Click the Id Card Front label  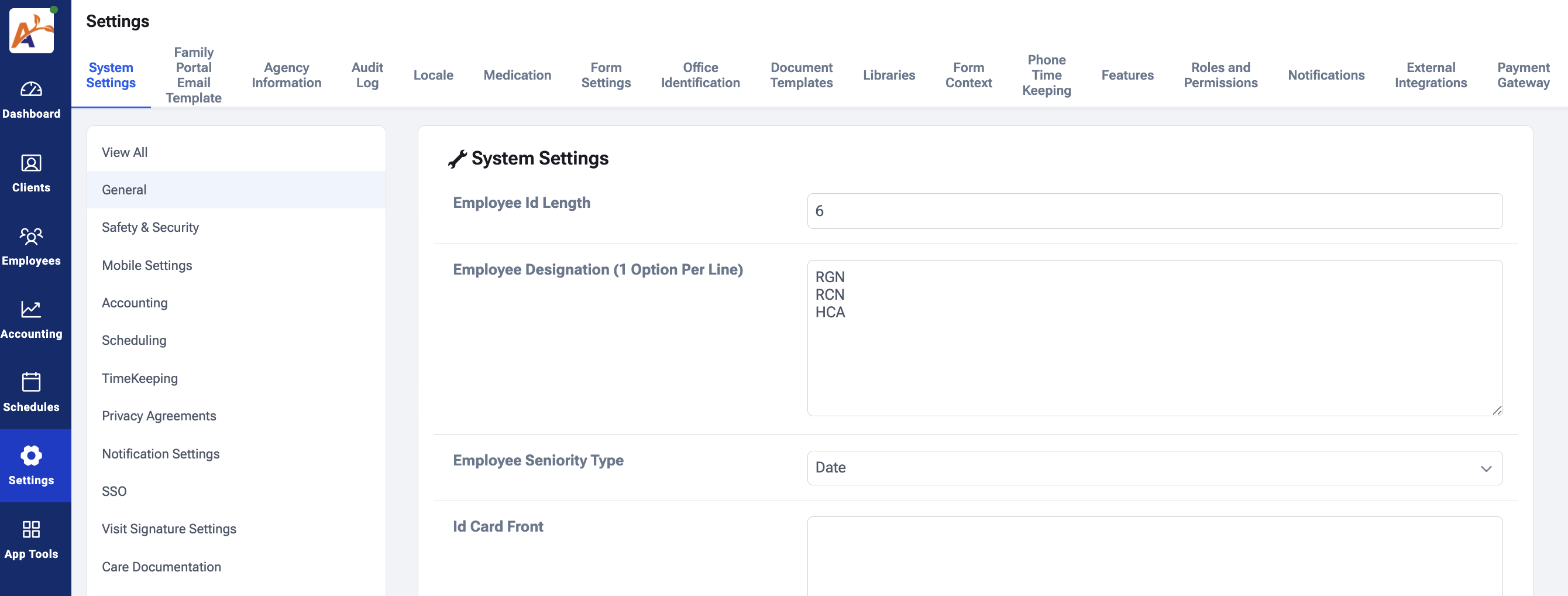pyautogui.click(x=498, y=526)
